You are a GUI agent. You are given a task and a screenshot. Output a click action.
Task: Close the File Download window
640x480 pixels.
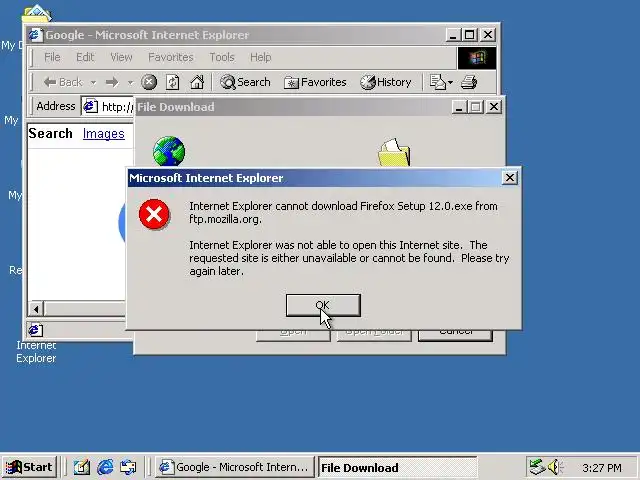[494, 107]
